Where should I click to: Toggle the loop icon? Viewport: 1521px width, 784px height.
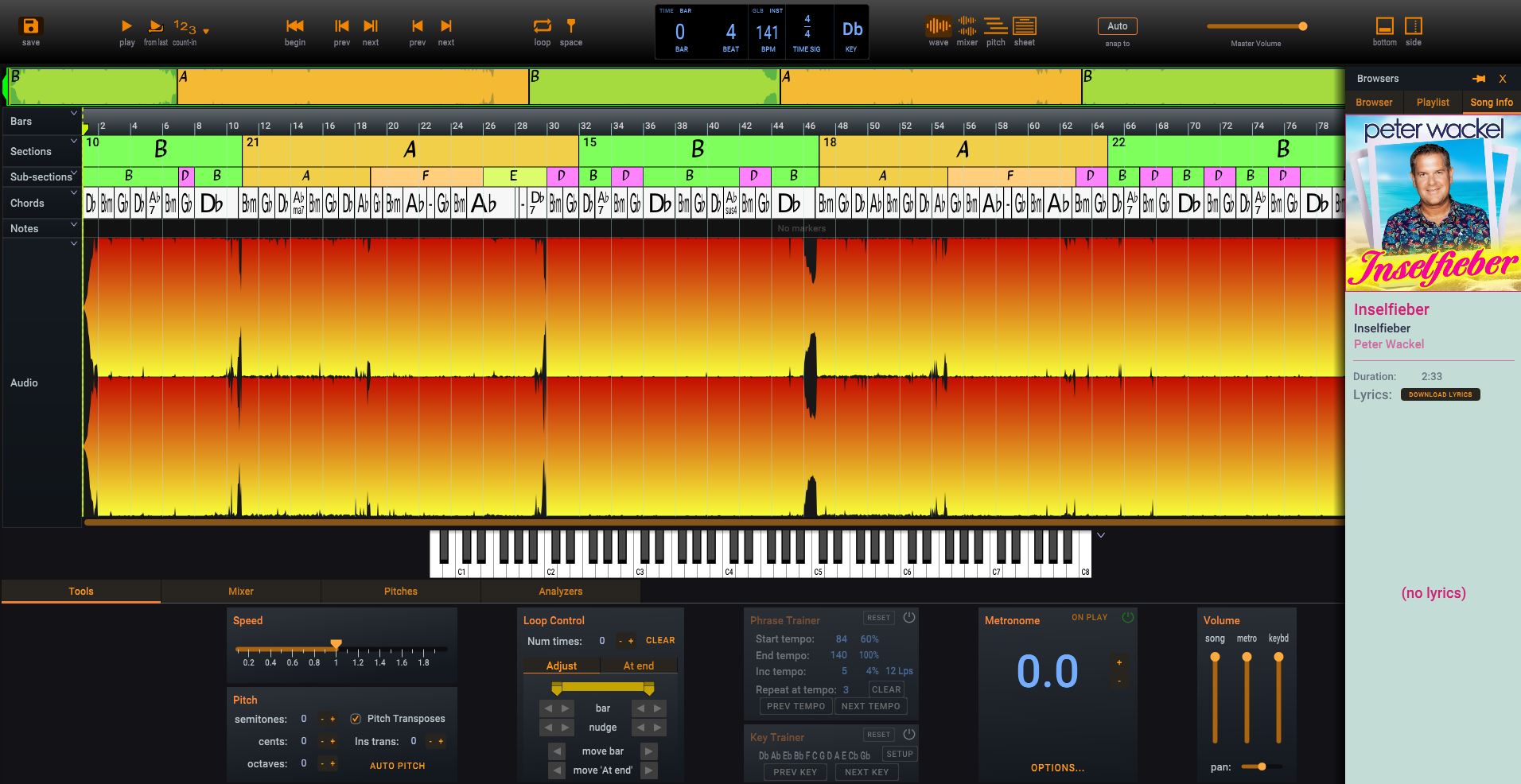[x=542, y=26]
